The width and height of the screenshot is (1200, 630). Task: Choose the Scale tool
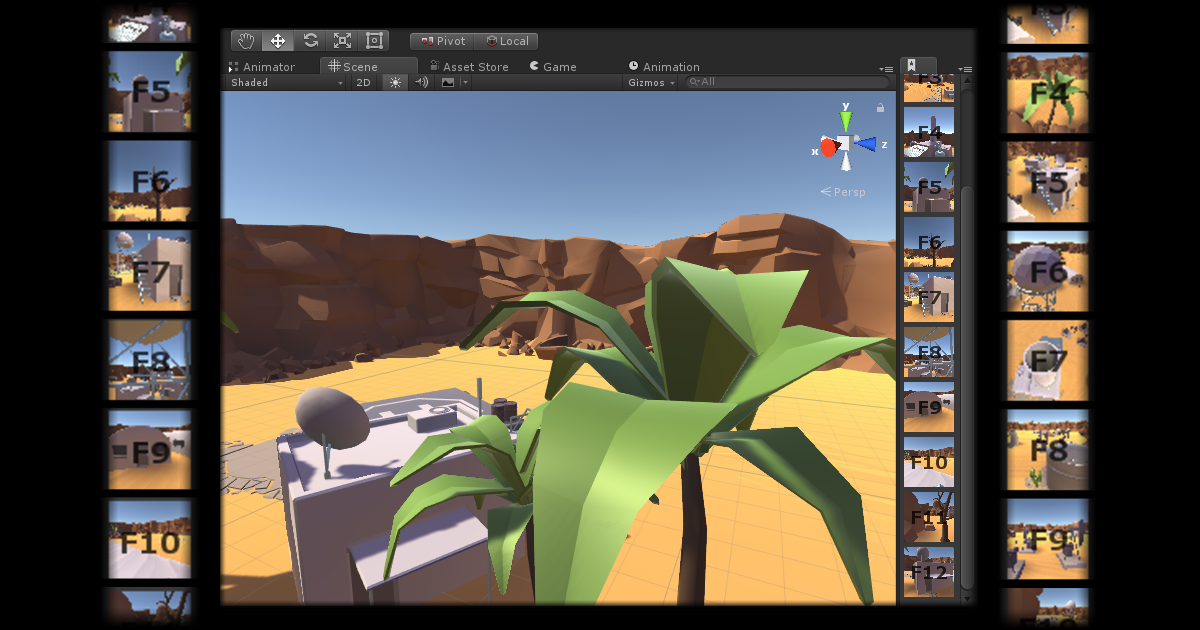341,40
